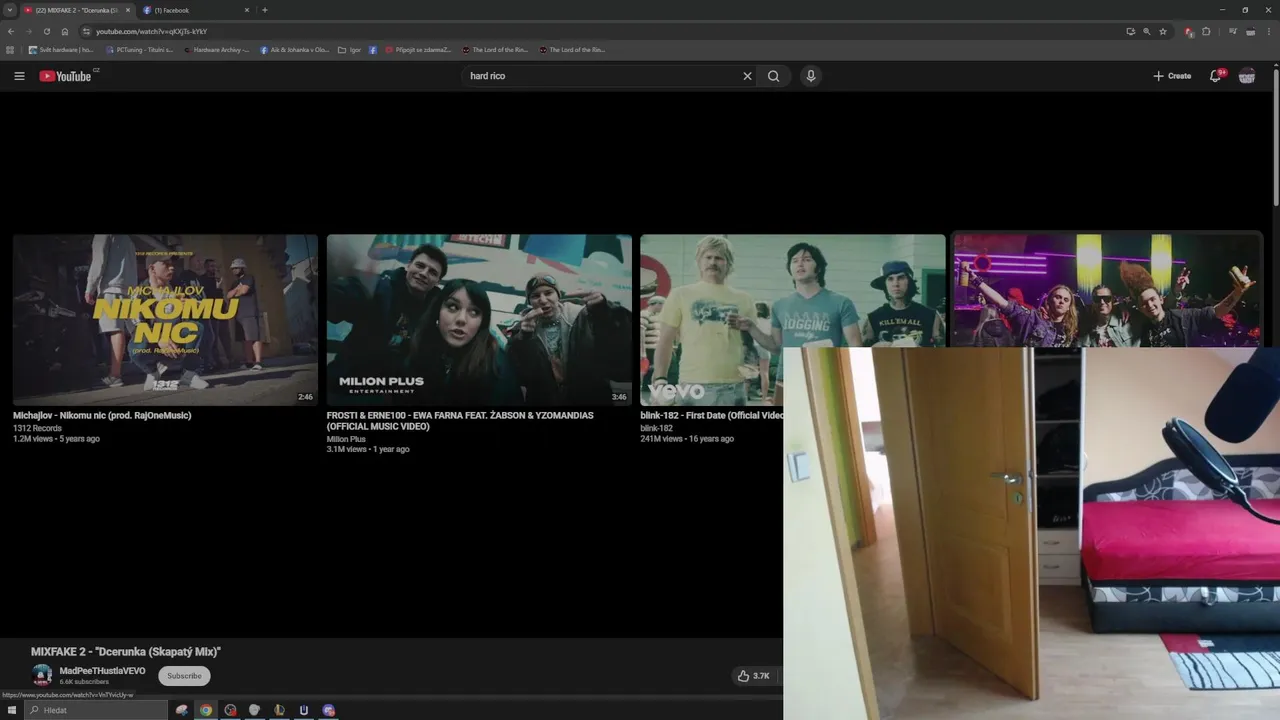Click the Hledat taskbar search box
1280x720 pixels.
(96, 710)
